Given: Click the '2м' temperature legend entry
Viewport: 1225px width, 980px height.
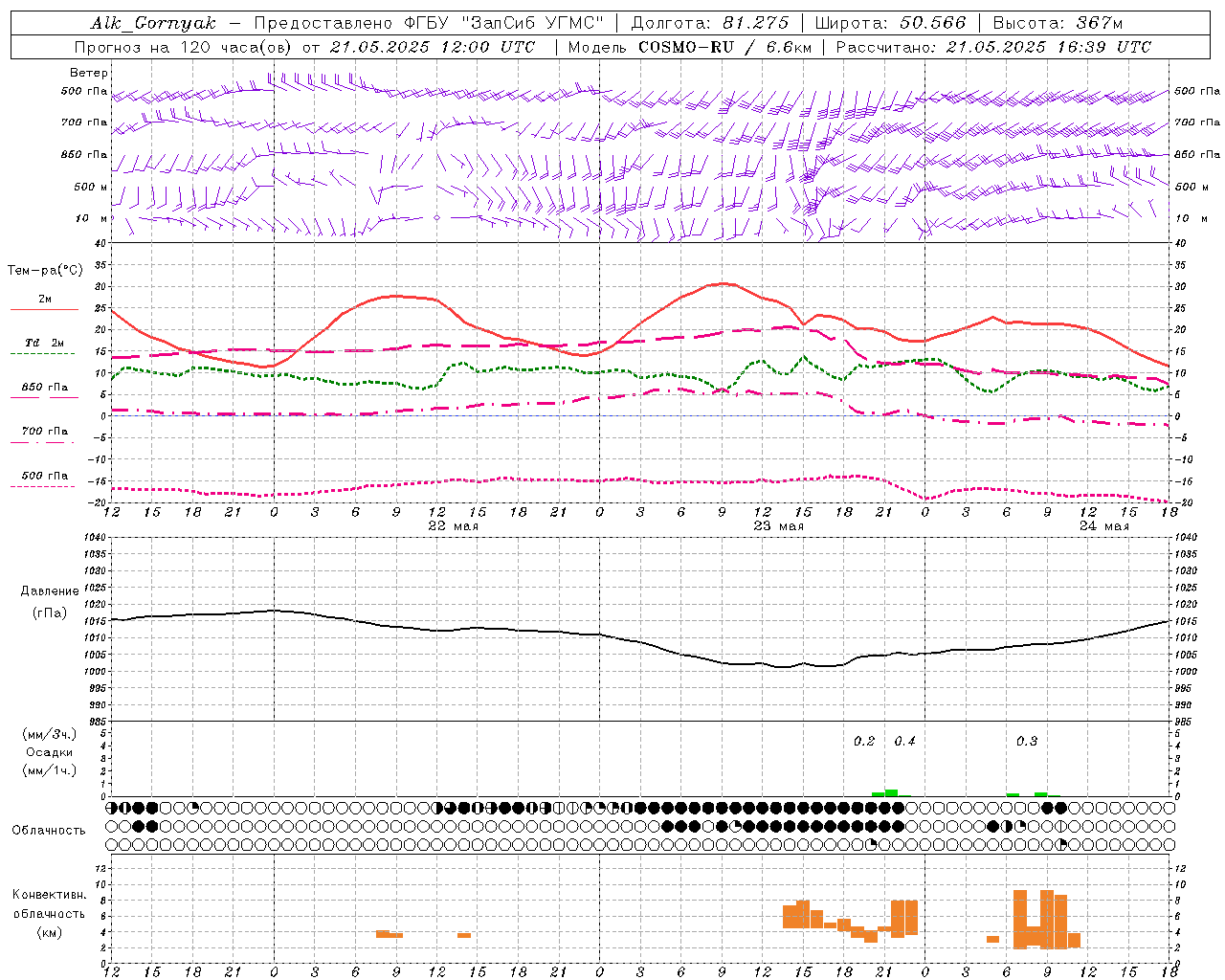Looking at the screenshot, I should [45, 300].
